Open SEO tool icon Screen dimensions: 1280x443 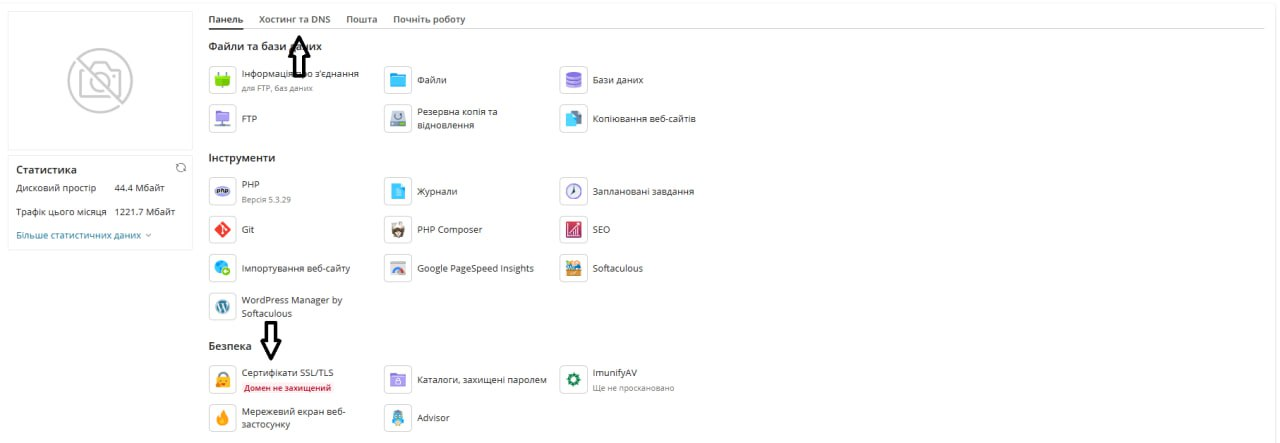click(x=573, y=230)
